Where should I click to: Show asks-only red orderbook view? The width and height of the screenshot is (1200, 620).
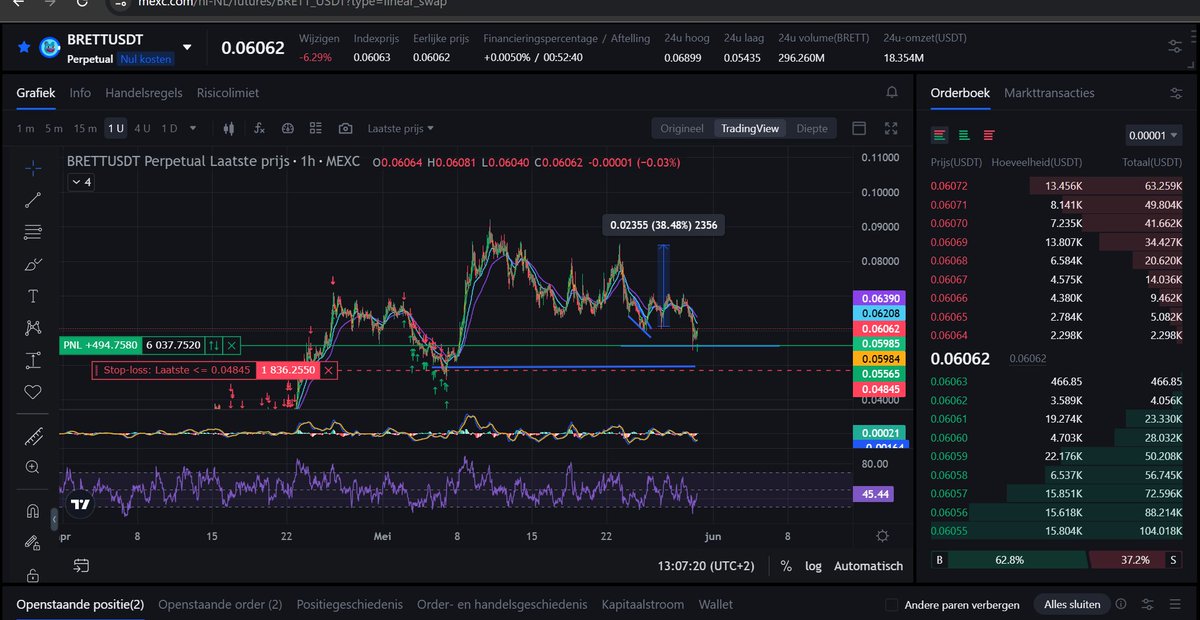click(989, 135)
